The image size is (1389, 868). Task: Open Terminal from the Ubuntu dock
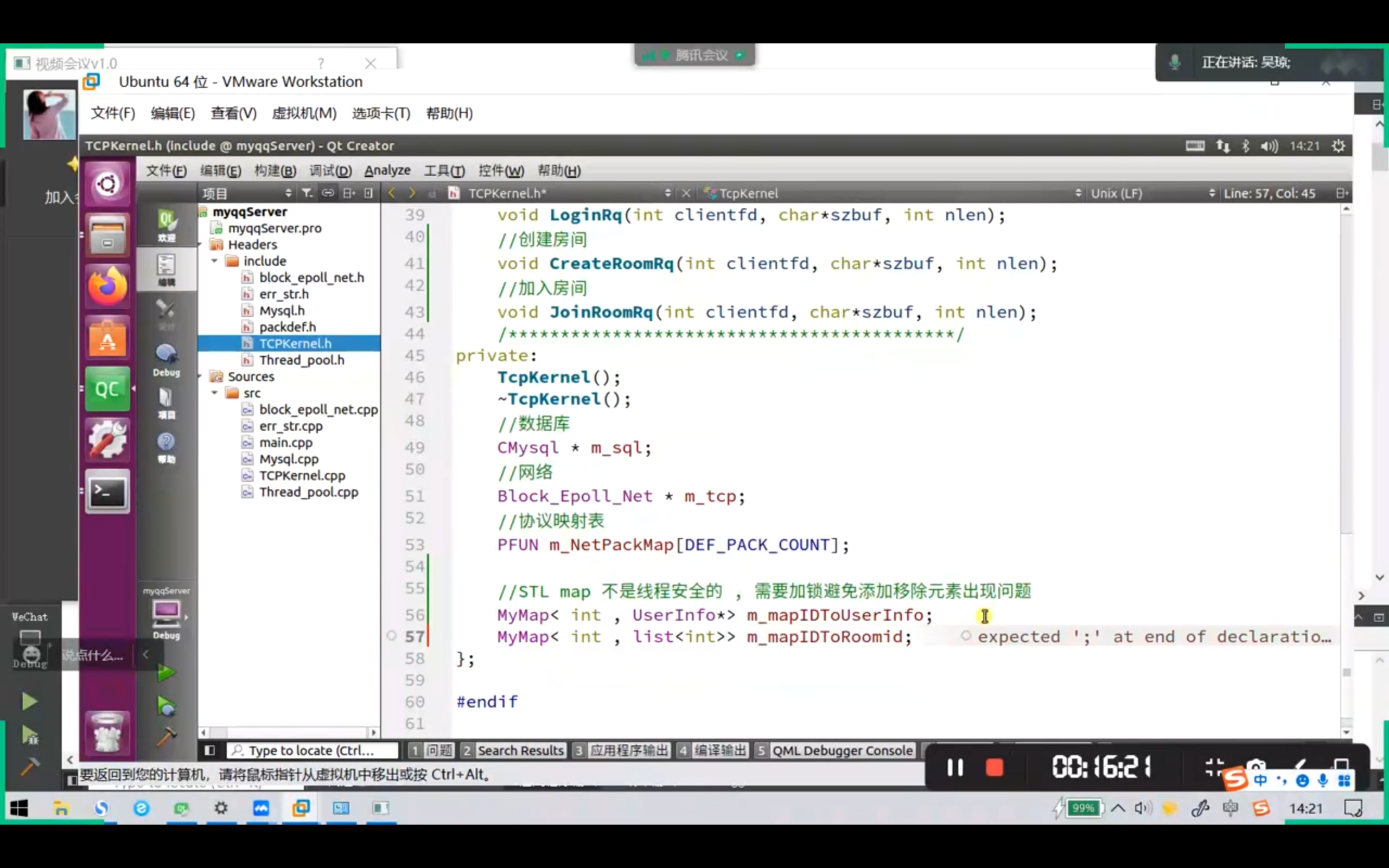107,493
